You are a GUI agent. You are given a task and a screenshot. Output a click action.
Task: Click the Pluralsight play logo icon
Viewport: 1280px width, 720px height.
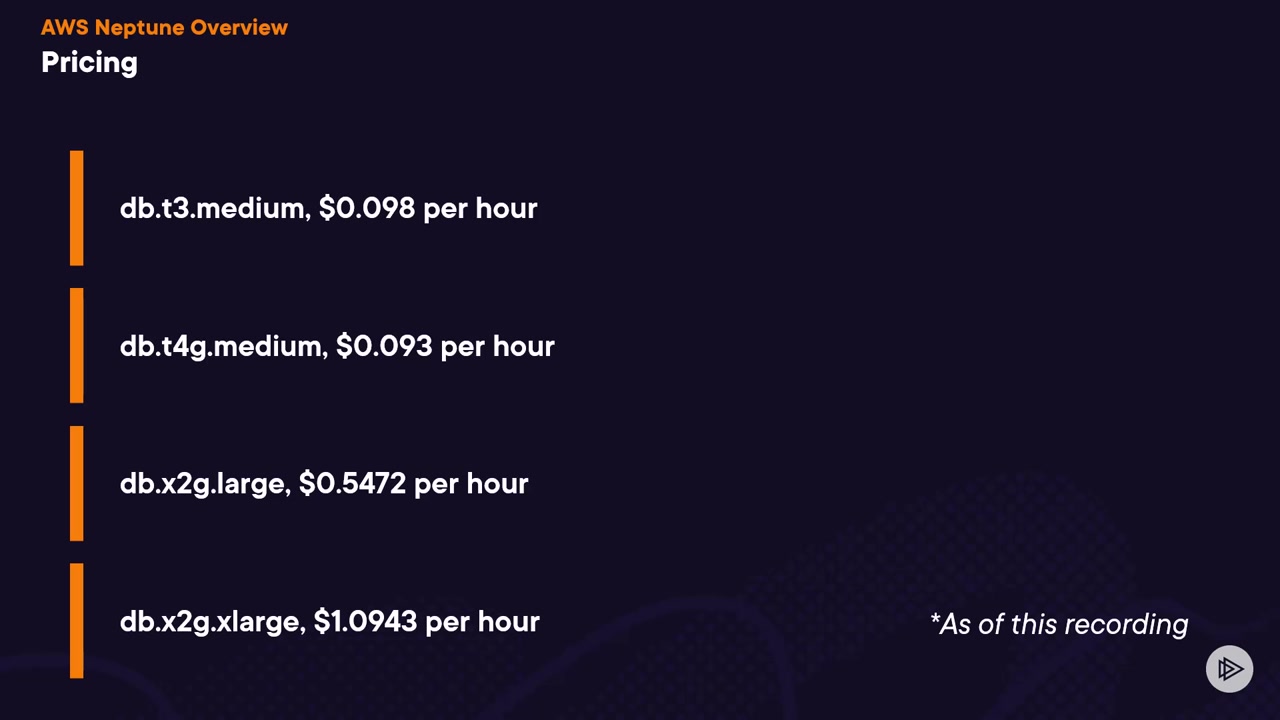[x=1229, y=669]
